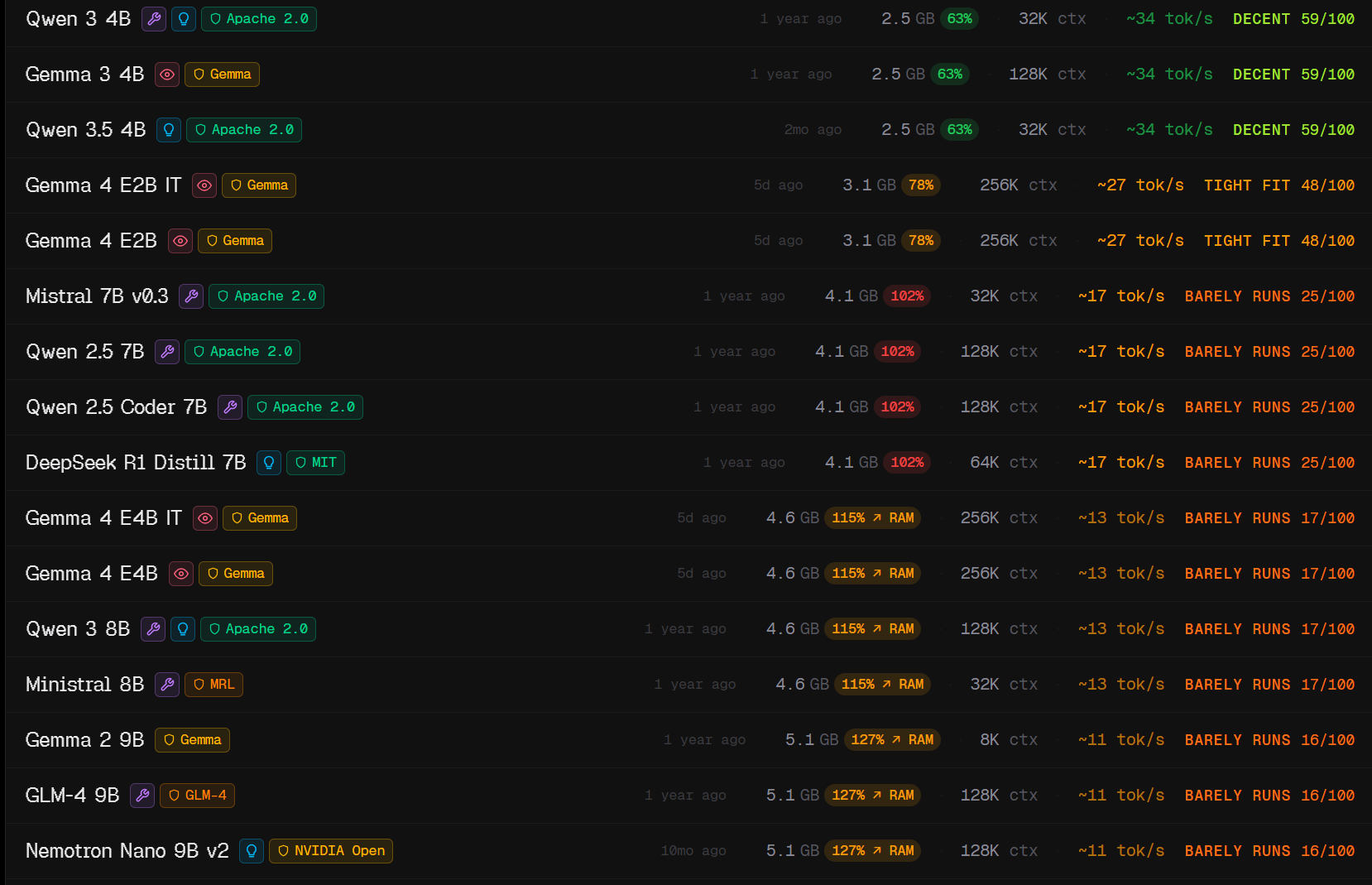
Task: Select the "Qwen 3 8B" model name
Action: [78, 629]
